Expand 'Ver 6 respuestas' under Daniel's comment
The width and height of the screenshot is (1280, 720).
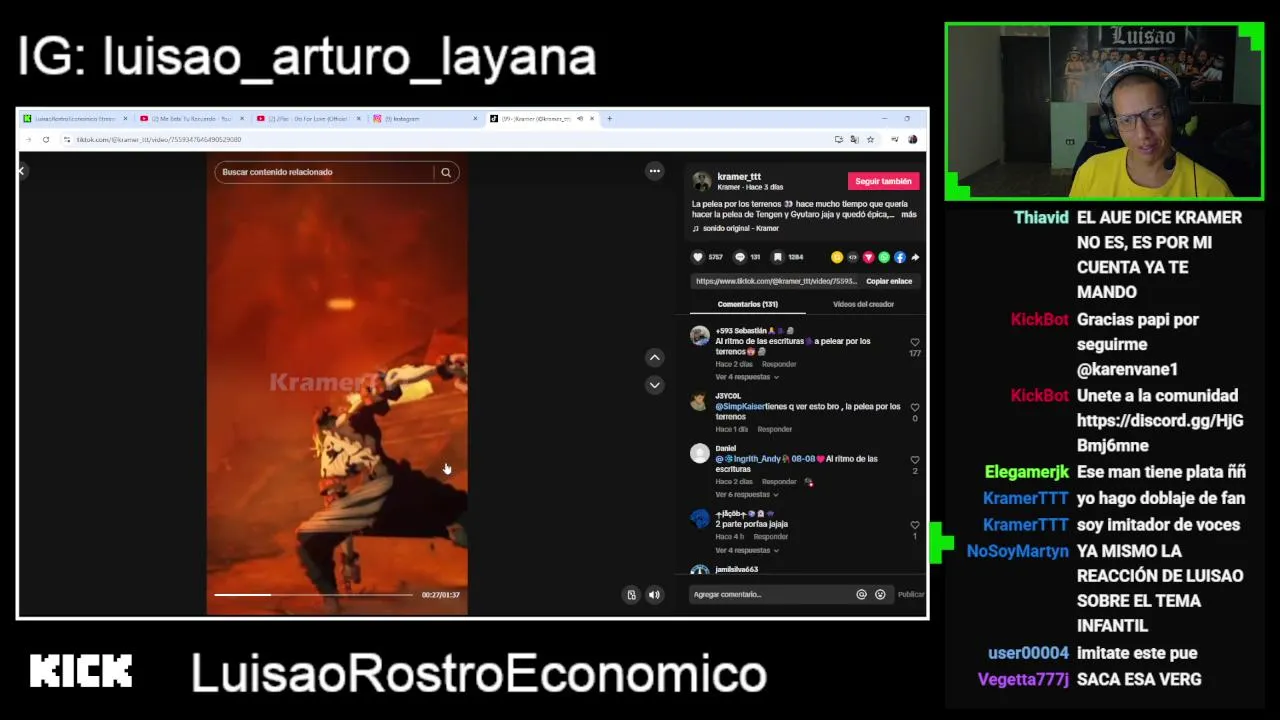click(x=746, y=495)
